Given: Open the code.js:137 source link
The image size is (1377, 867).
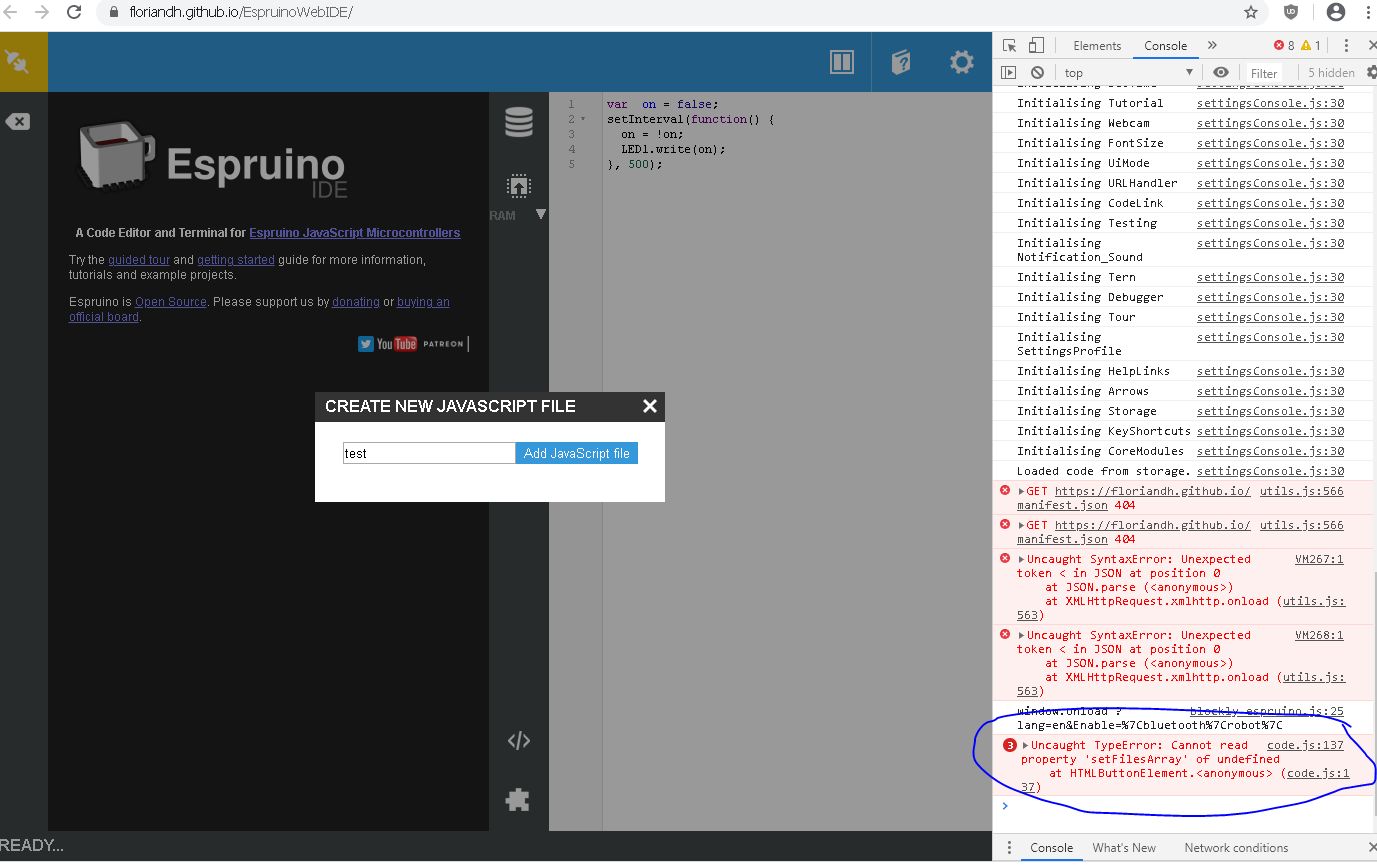Looking at the screenshot, I should [1305, 745].
